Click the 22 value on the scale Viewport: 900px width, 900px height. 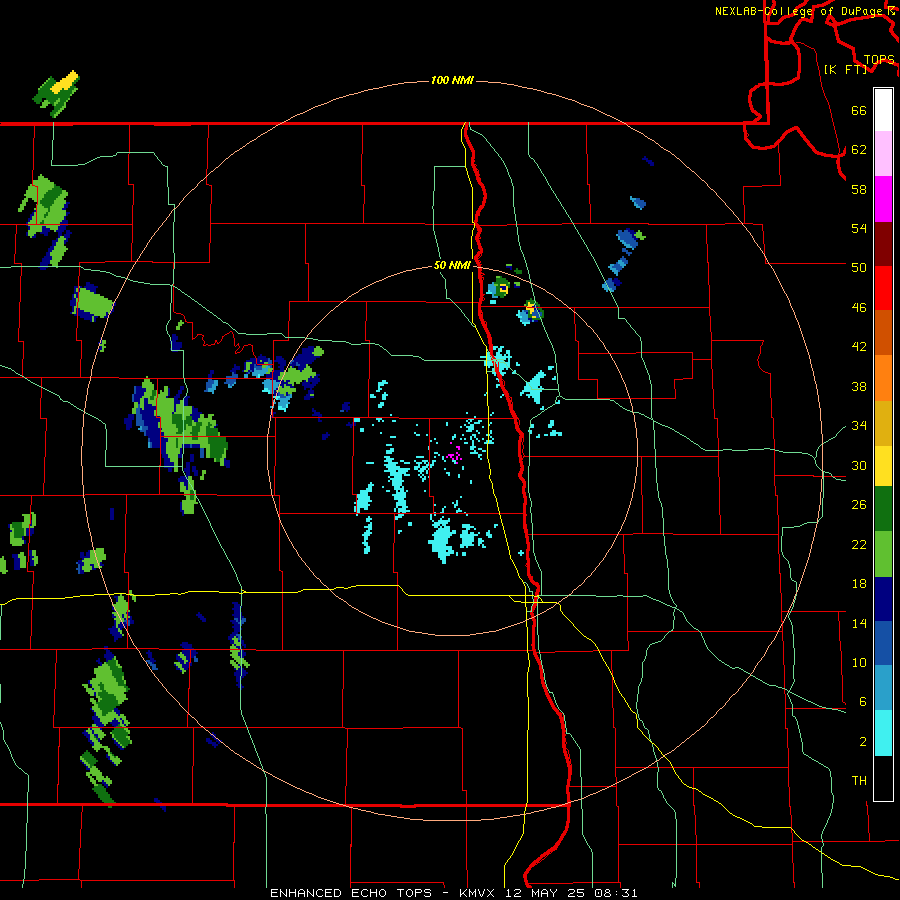(859, 544)
